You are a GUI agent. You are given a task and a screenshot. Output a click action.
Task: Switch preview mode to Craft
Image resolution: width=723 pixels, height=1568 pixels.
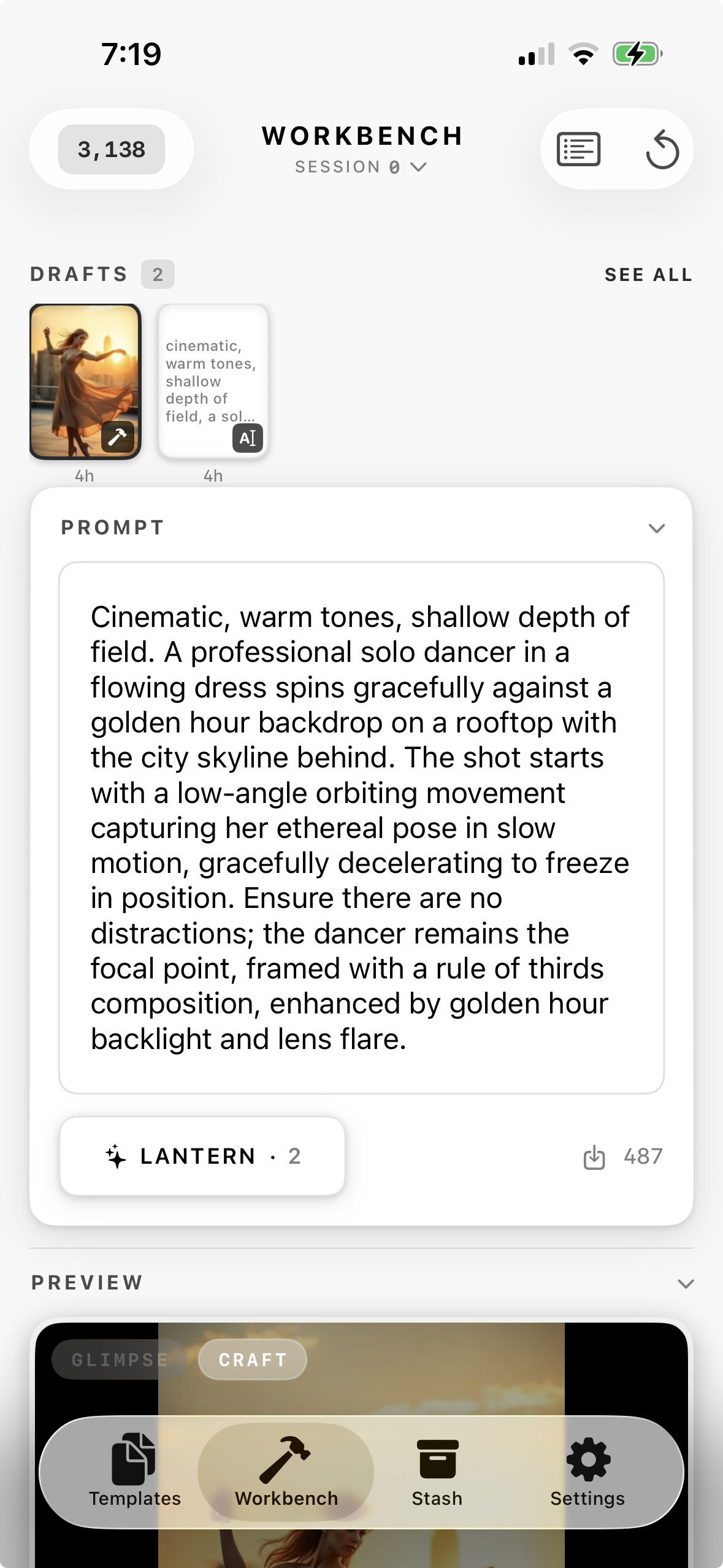(253, 1360)
